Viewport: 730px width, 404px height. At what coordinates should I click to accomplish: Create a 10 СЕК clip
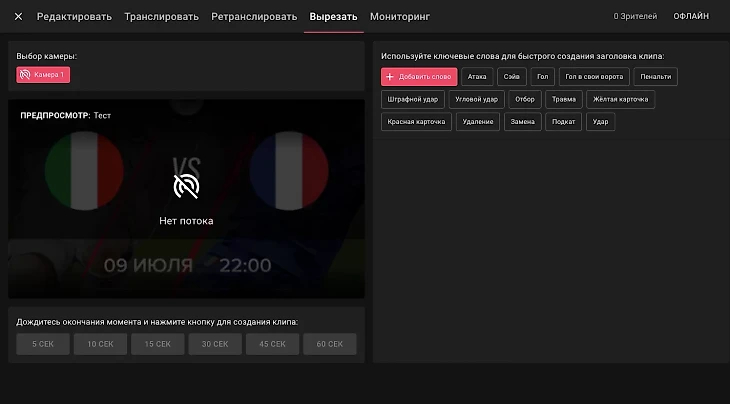tap(100, 344)
